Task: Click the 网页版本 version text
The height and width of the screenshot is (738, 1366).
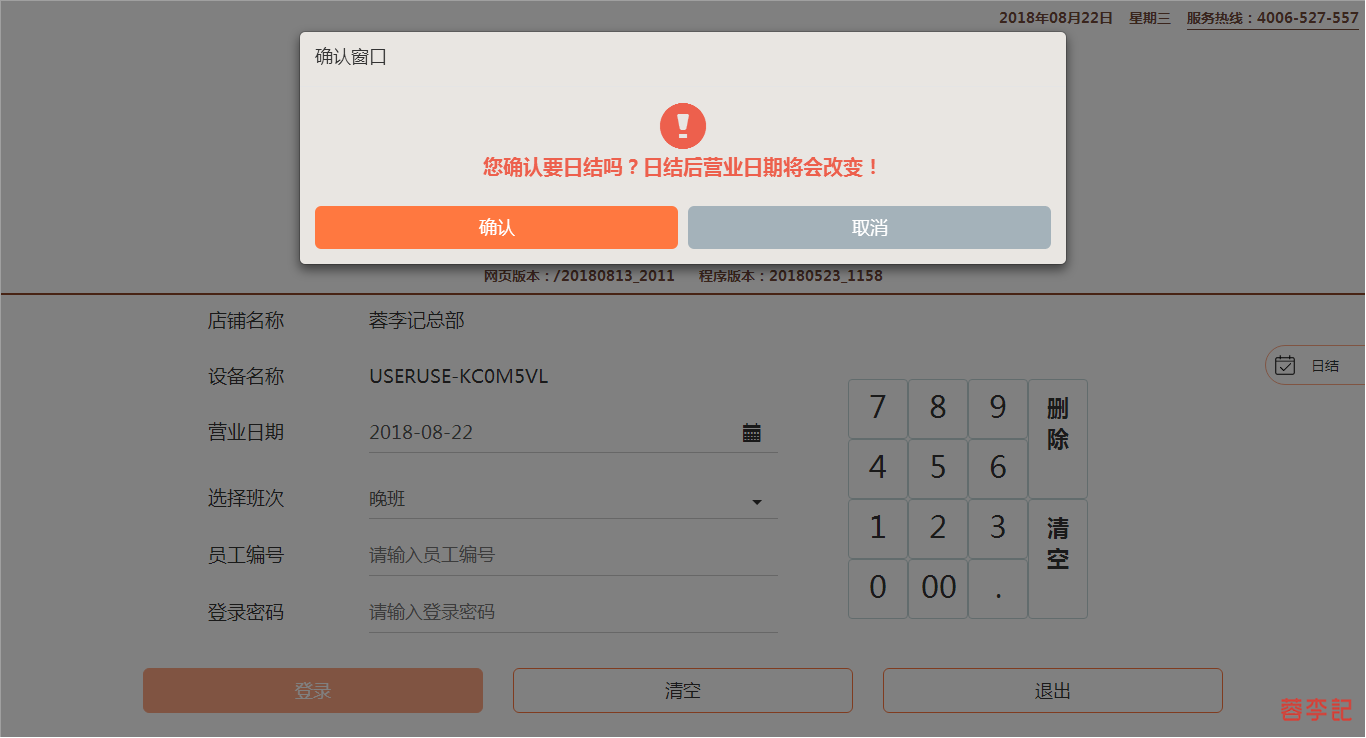Action: (x=579, y=276)
